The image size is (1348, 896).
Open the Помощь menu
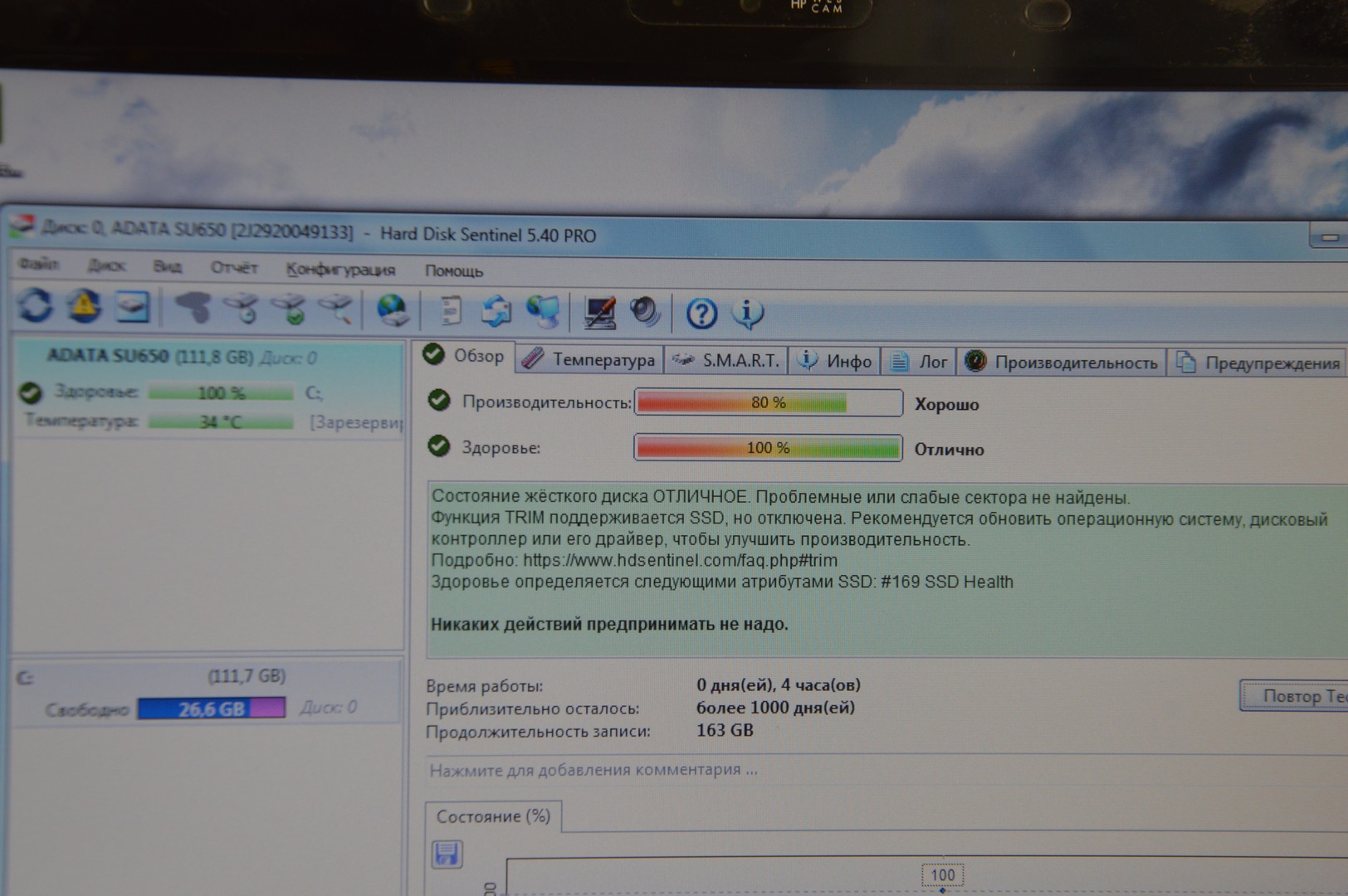454,270
